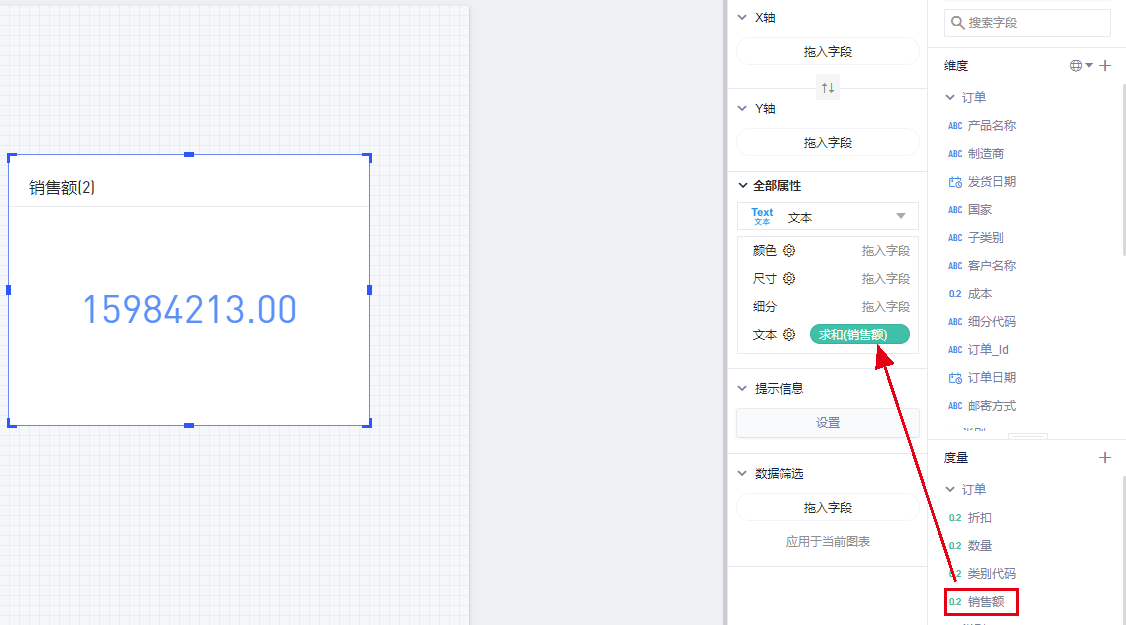Click the plus icon beside 维度
Image resolution: width=1126 pixels, height=625 pixels.
1105,66
